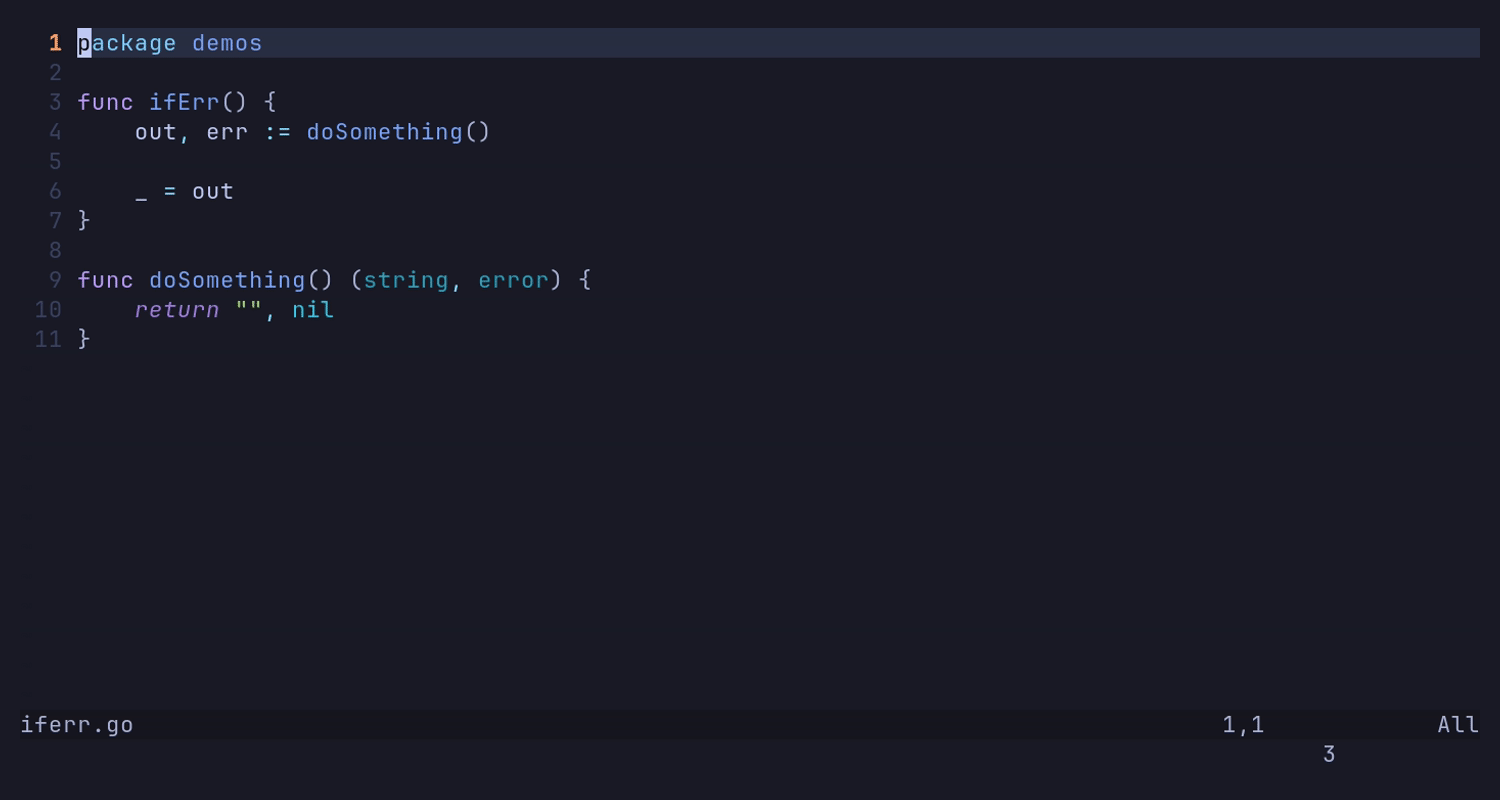Click the empty string literal on line 10
1500x800 pixels.
pyautogui.click(x=248, y=310)
